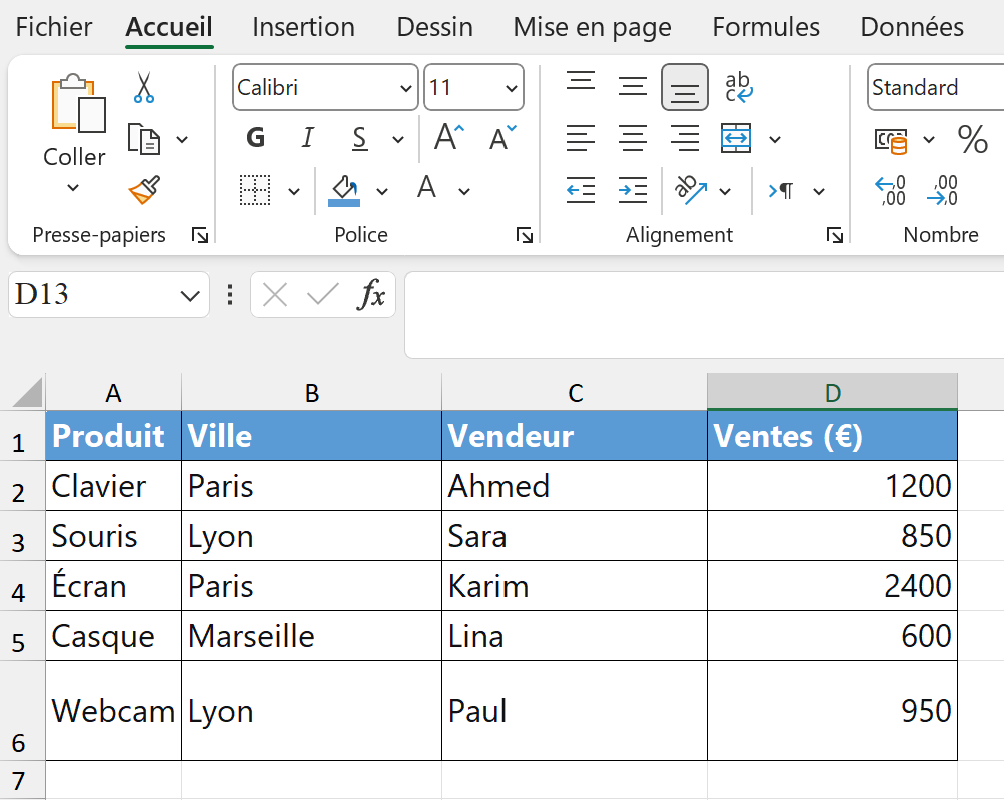Open the Fichier tab

click(x=54, y=28)
